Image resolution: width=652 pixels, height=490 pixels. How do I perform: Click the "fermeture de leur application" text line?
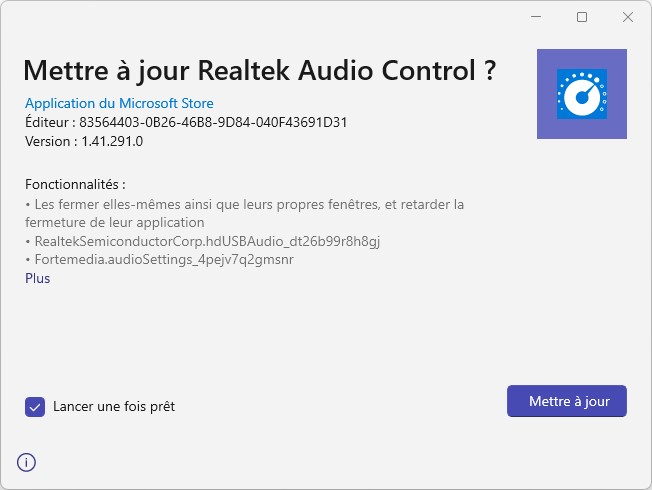pyautogui.click(x=114, y=222)
